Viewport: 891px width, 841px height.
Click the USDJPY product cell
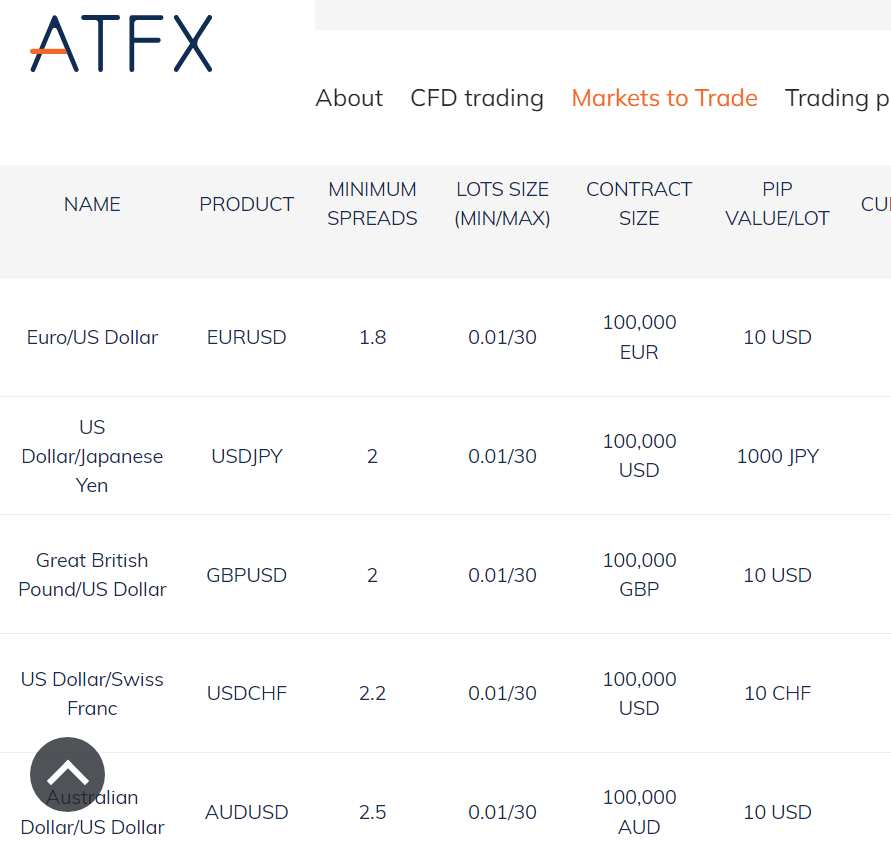pos(246,456)
